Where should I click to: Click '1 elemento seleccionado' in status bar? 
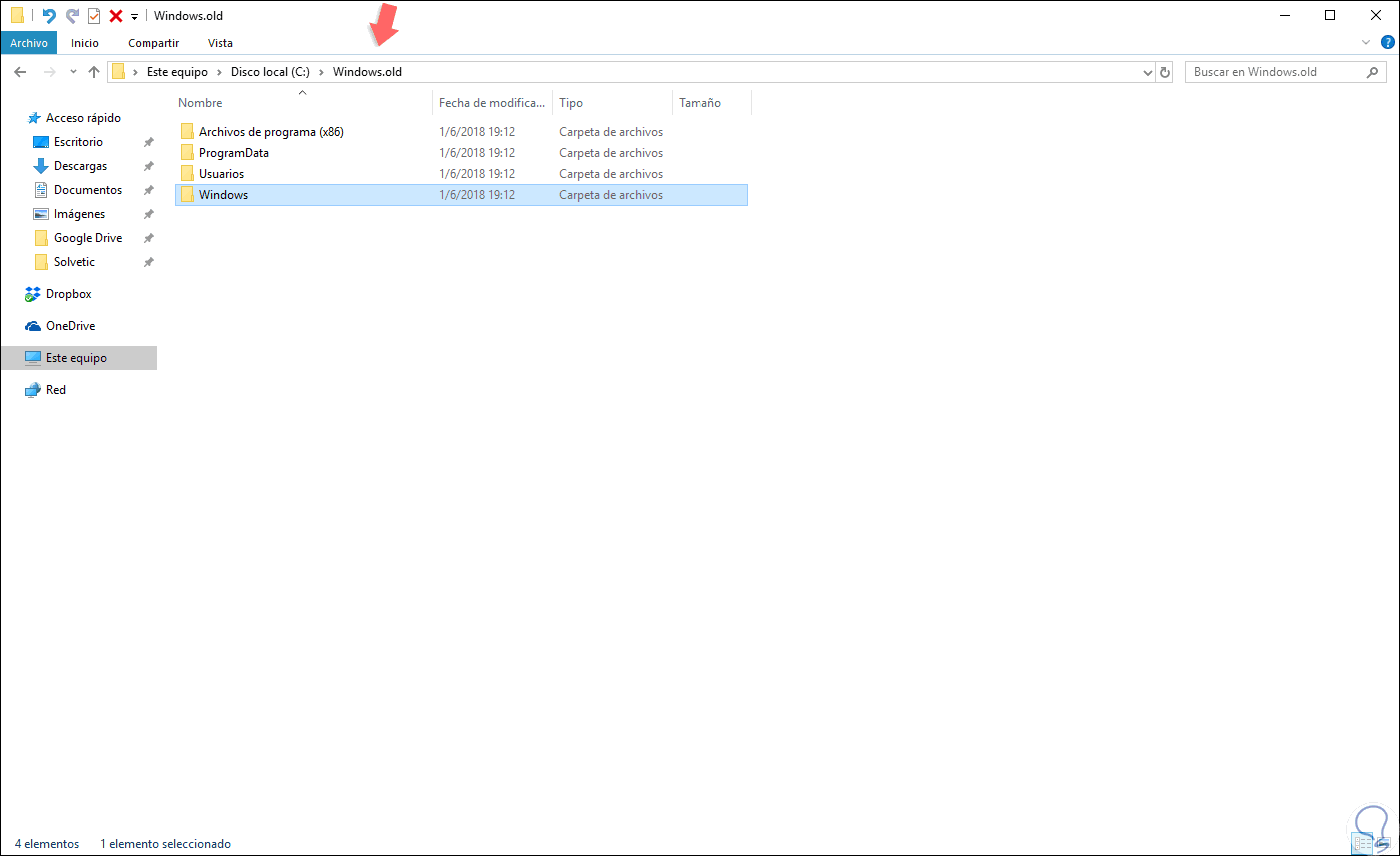[165, 844]
